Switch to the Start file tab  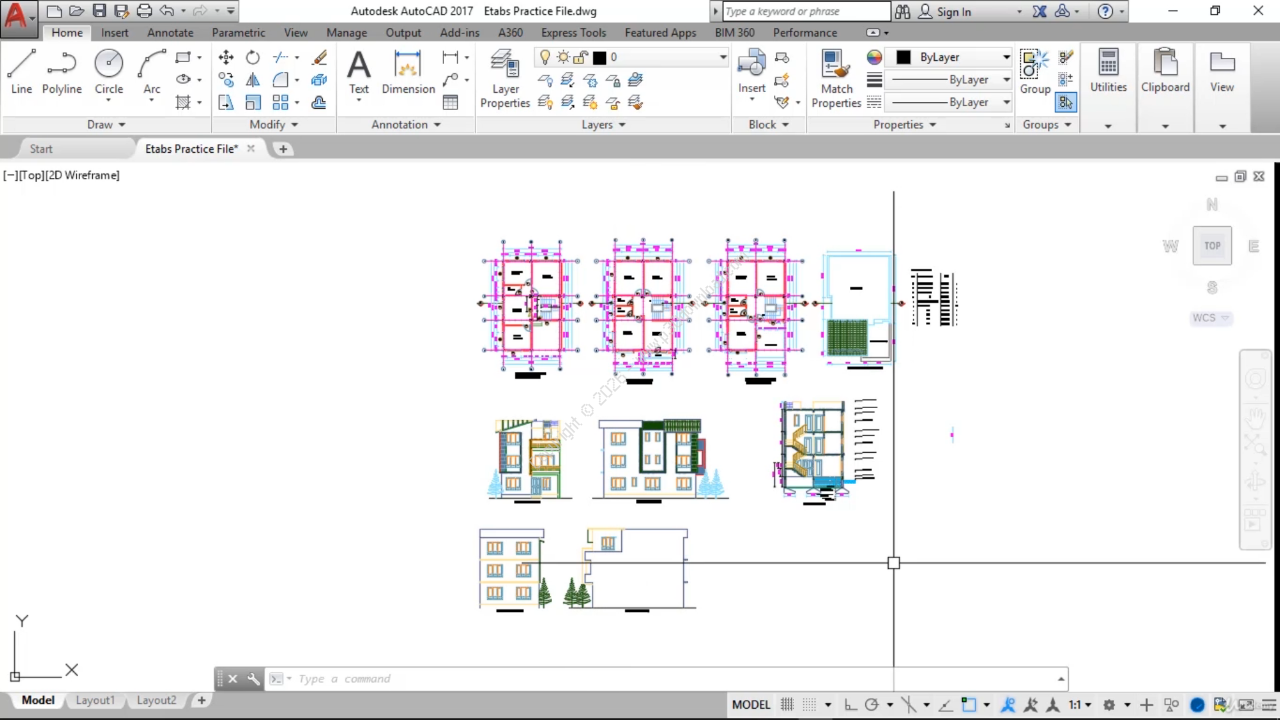tap(41, 148)
